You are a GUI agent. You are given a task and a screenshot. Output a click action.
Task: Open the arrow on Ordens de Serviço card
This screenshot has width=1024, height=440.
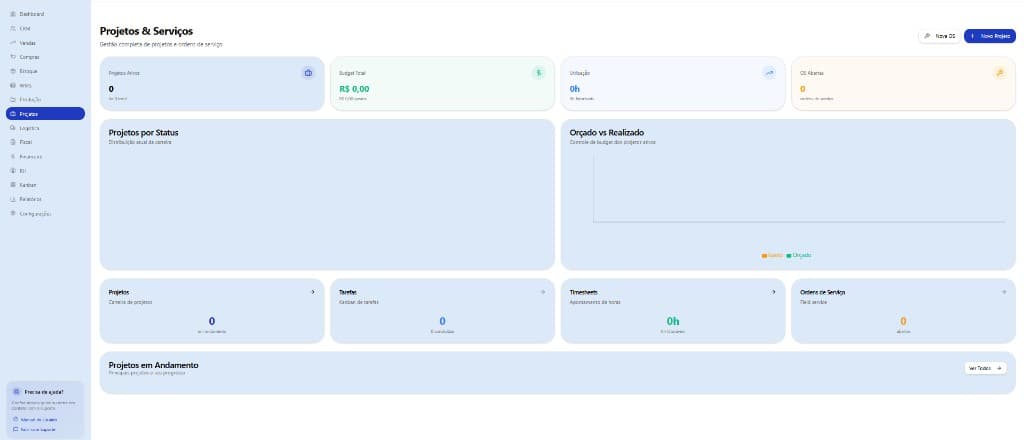[1004, 292]
